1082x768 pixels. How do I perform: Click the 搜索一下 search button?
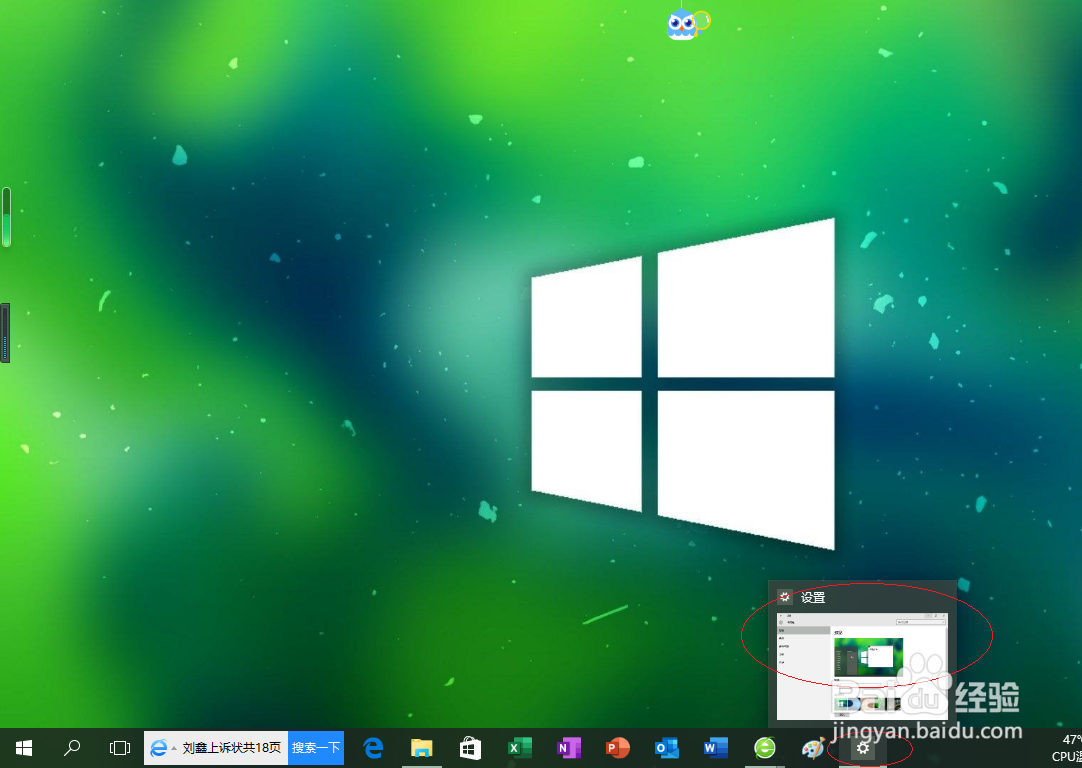point(316,748)
